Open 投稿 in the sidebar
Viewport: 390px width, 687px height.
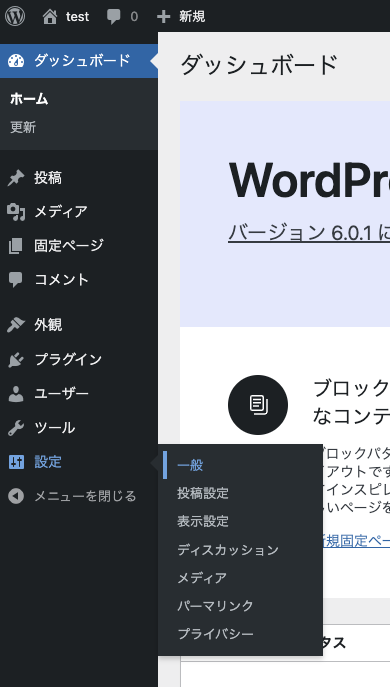(x=48, y=178)
